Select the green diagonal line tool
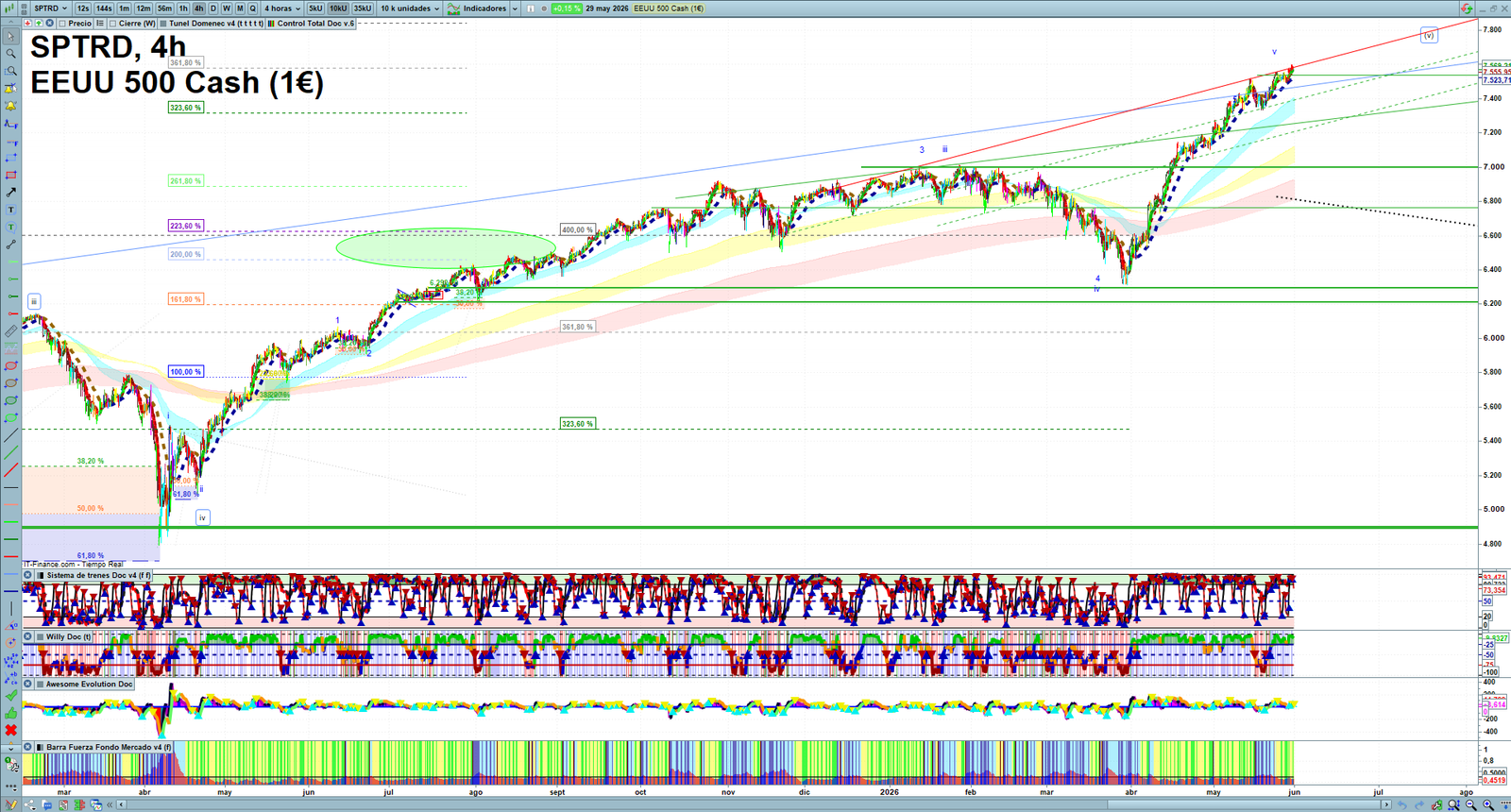Screen dimensions: 1511x812 pos(11,451)
